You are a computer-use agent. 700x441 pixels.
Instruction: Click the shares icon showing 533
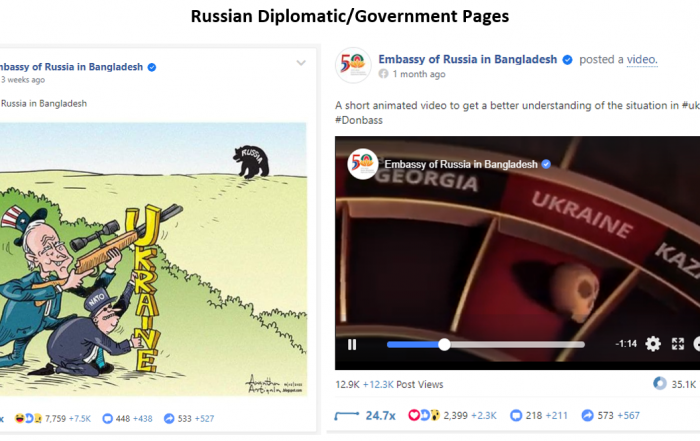[x=169, y=419]
